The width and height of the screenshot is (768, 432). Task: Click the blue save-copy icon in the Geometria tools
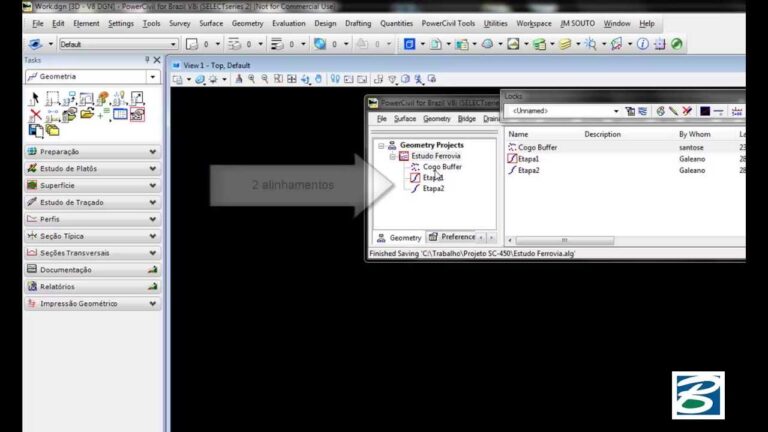tap(35, 130)
